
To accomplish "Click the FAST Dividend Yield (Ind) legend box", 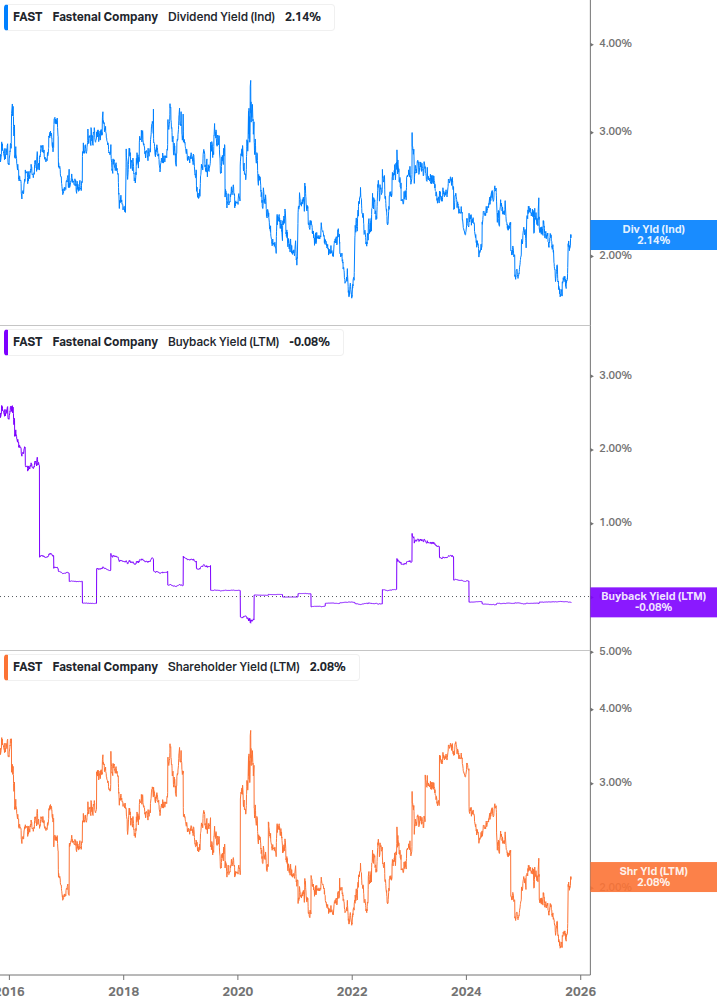I will (x=169, y=17).
